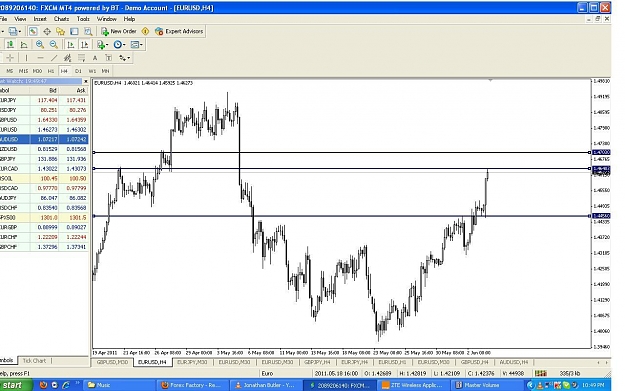Close the Market Watch panel

pyautogui.click(x=85, y=81)
